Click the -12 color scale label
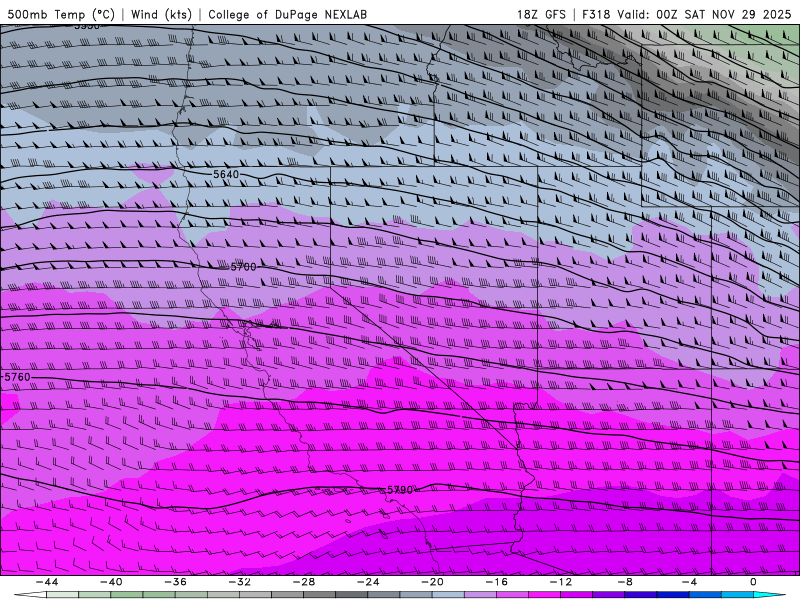Image resolution: width=800 pixels, height=600 pixels. tap(561, 582)
